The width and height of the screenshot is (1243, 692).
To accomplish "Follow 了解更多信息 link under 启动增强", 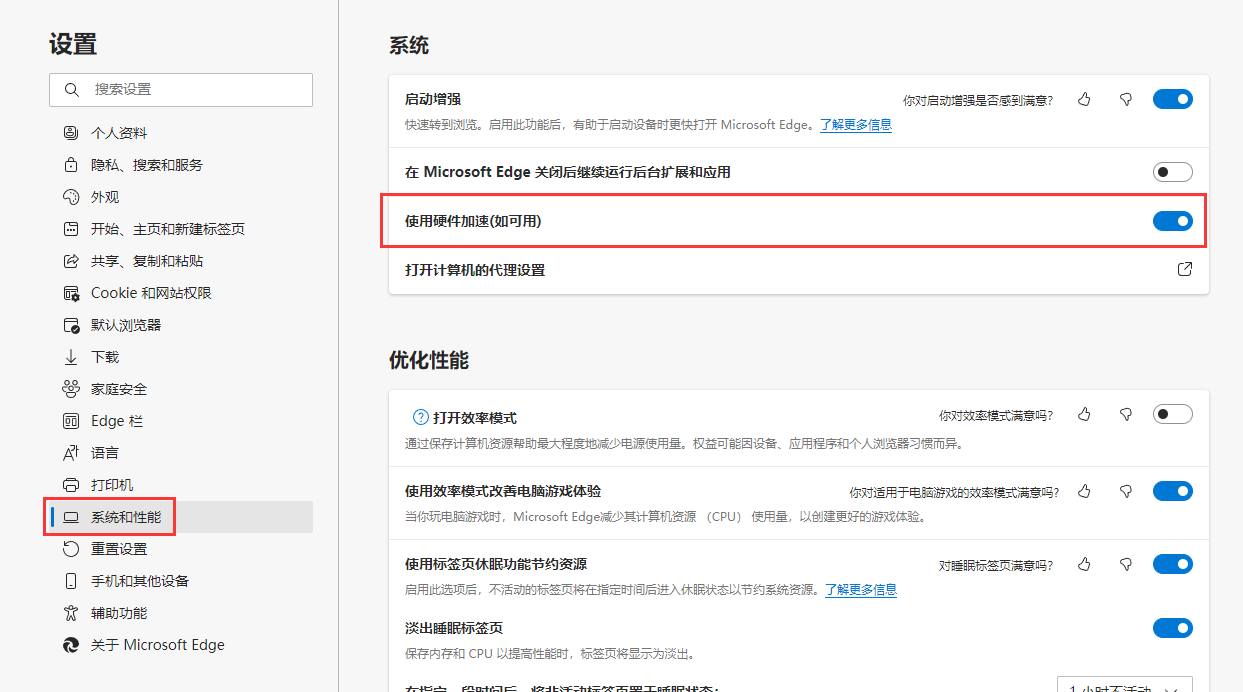I will point(856,125).
